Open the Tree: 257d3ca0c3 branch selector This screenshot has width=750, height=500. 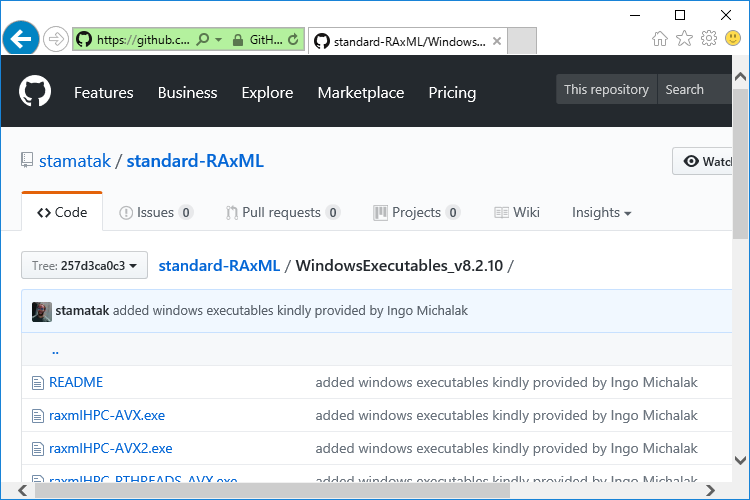[x=84, y=265]
